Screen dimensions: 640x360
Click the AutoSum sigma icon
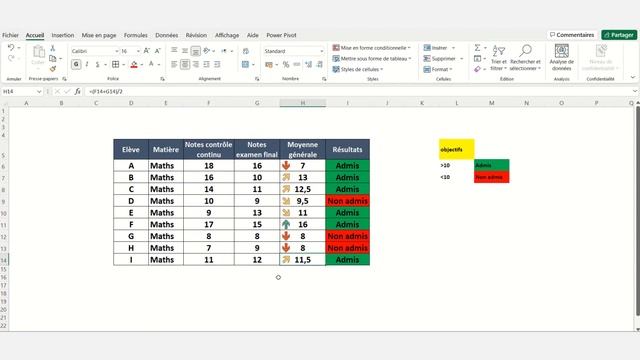click(477, 48)
